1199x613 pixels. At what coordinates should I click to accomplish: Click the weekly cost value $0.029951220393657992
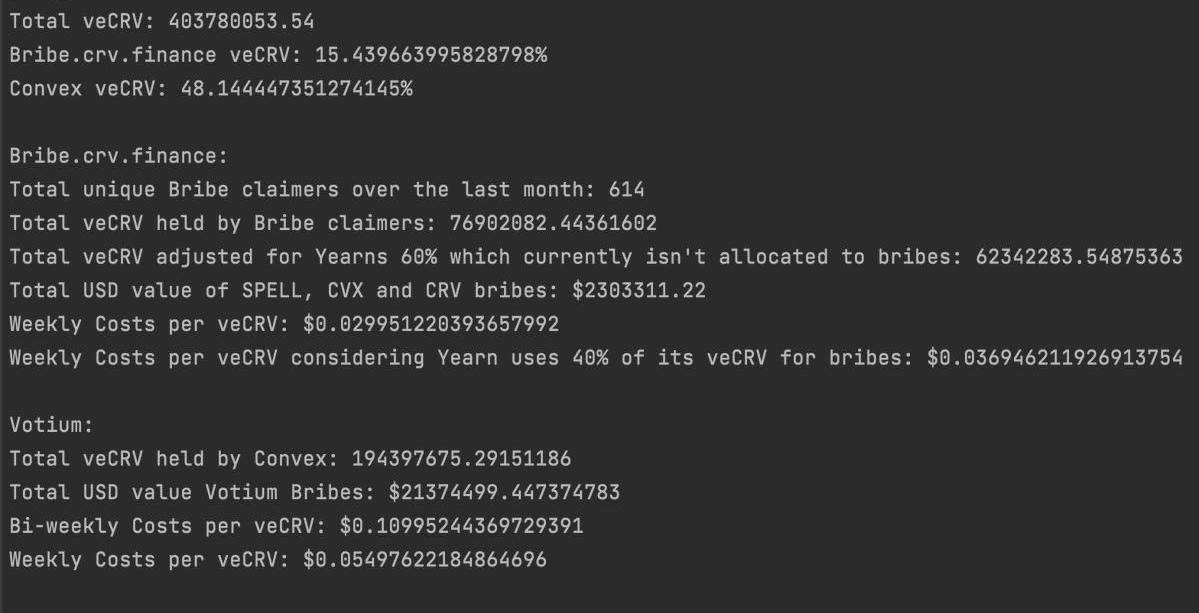(449, 324)
